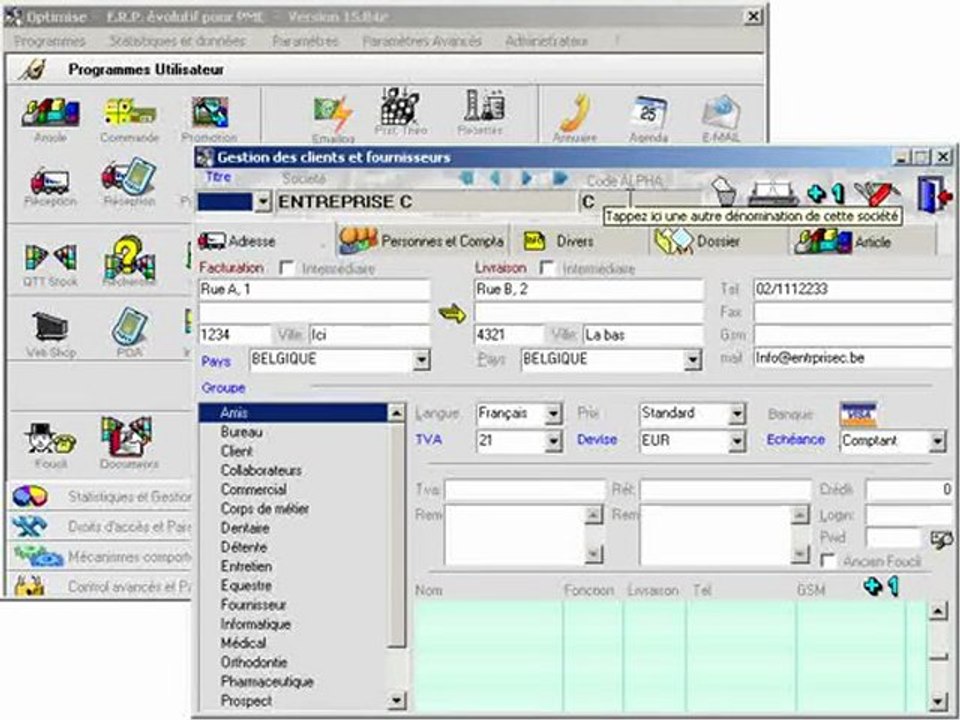Switch to the Dossier tab

point(718,241)
